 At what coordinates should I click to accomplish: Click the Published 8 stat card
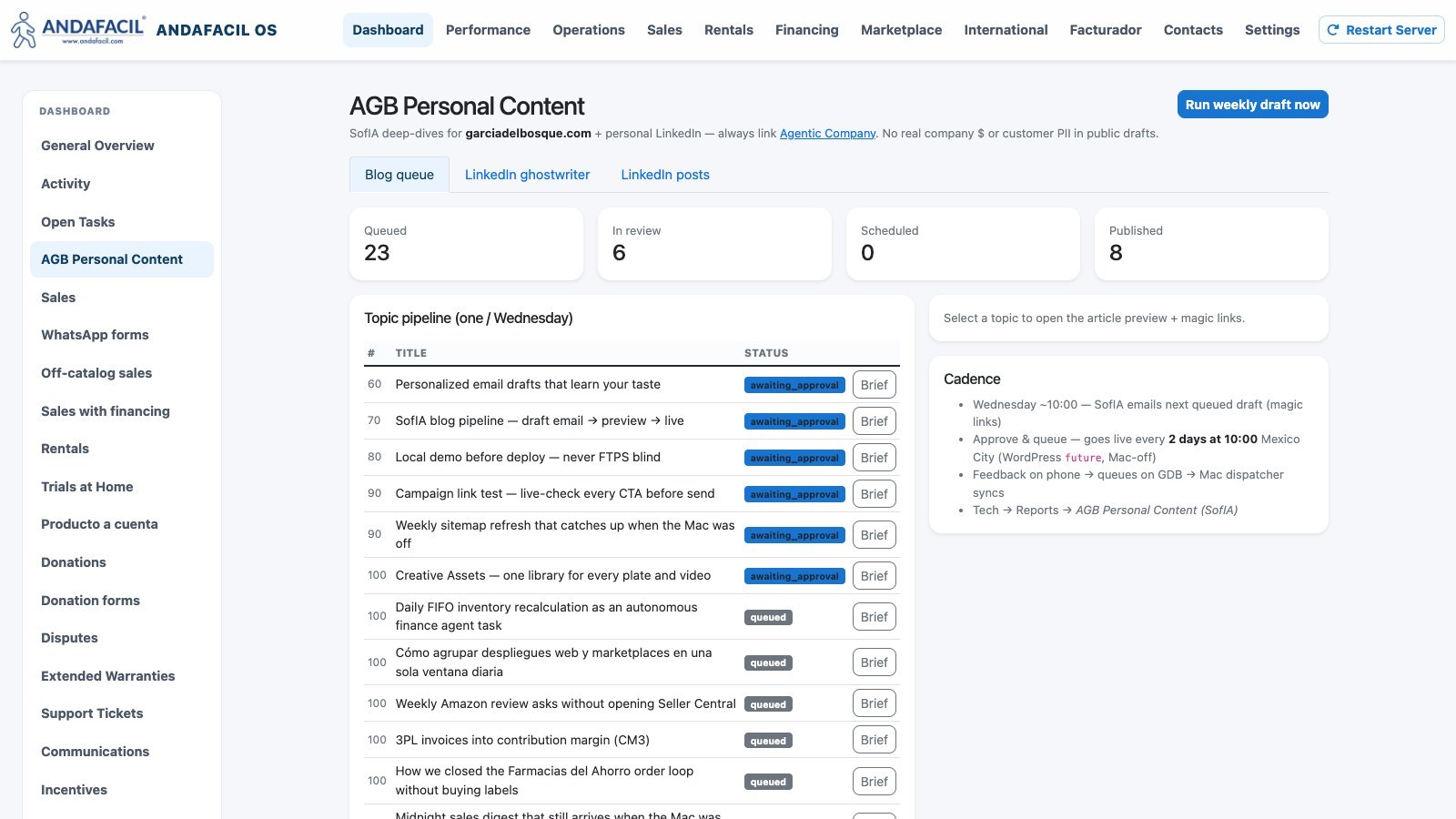pyautogui.click(x=1211, y=244)
